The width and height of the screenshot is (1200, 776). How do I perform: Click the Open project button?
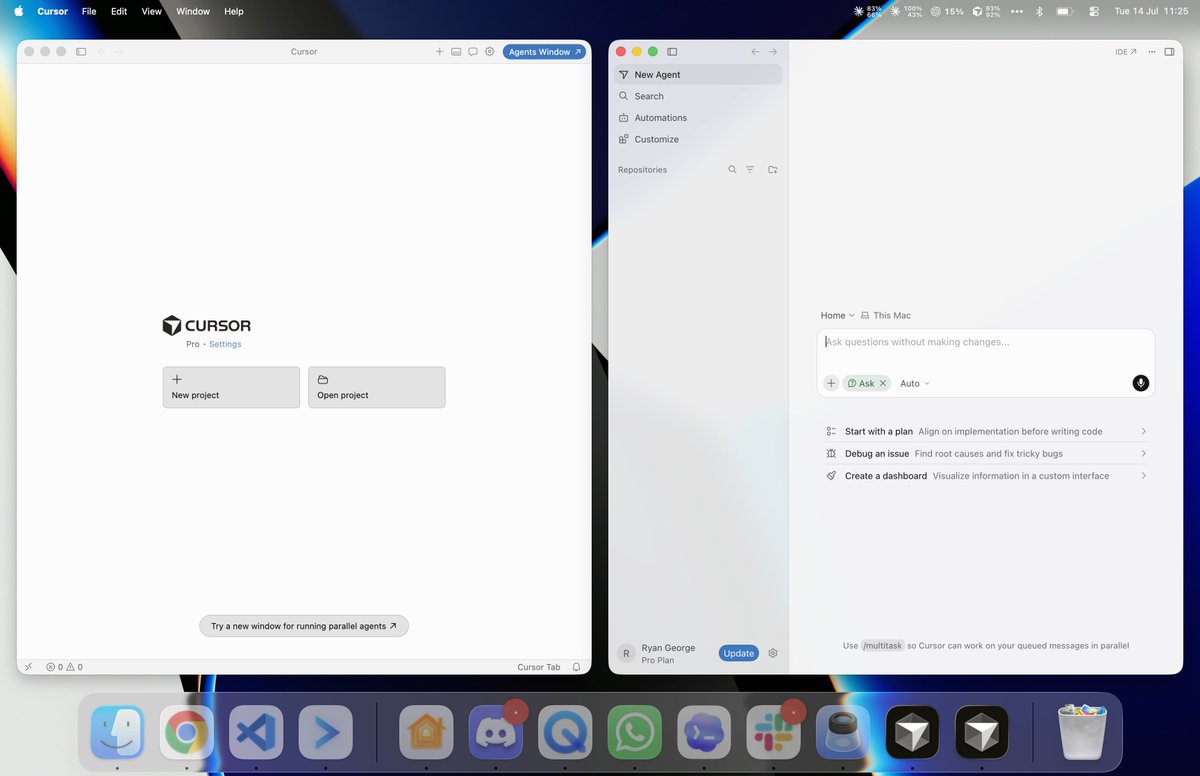point(376,387)
